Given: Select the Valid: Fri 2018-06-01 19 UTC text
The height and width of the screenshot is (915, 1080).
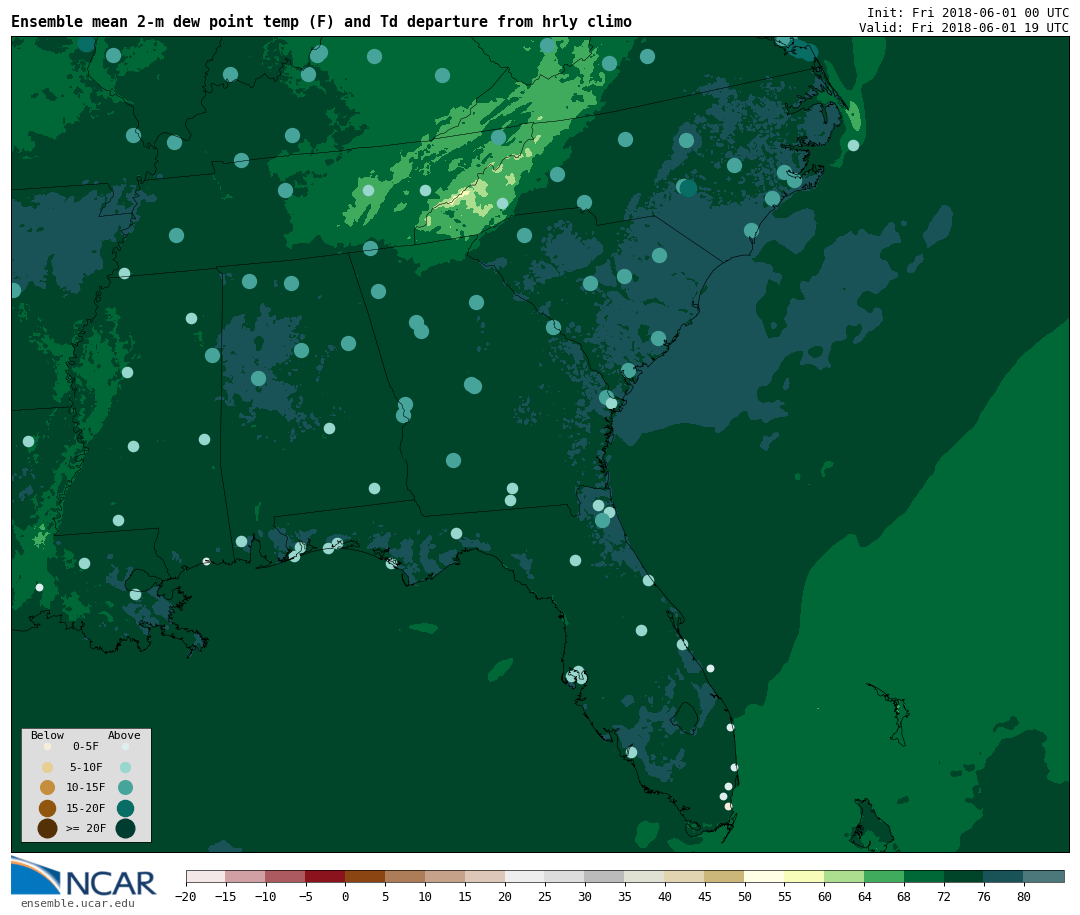Looking at the screenshot, I should (x=964, y=28).
